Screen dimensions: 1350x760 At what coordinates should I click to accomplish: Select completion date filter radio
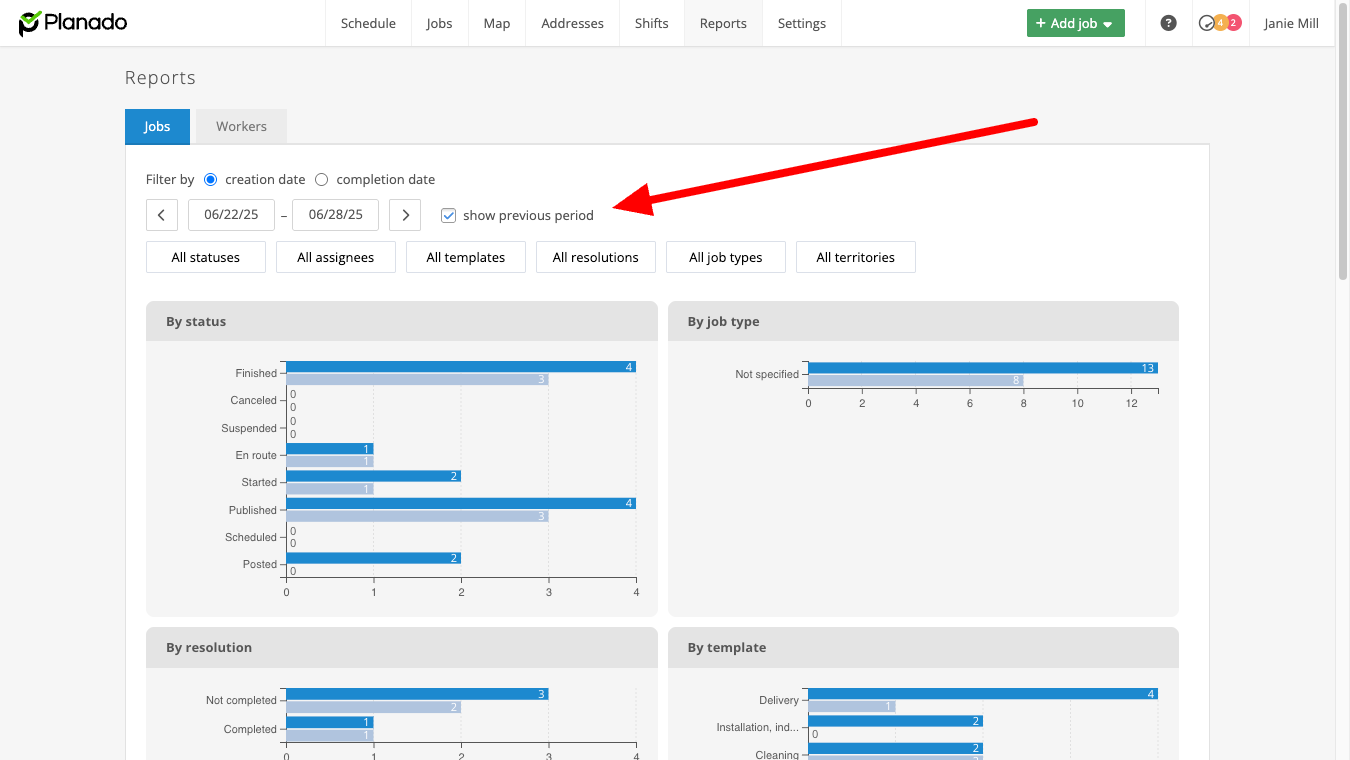pyautogui.click(x=321, y=180)
